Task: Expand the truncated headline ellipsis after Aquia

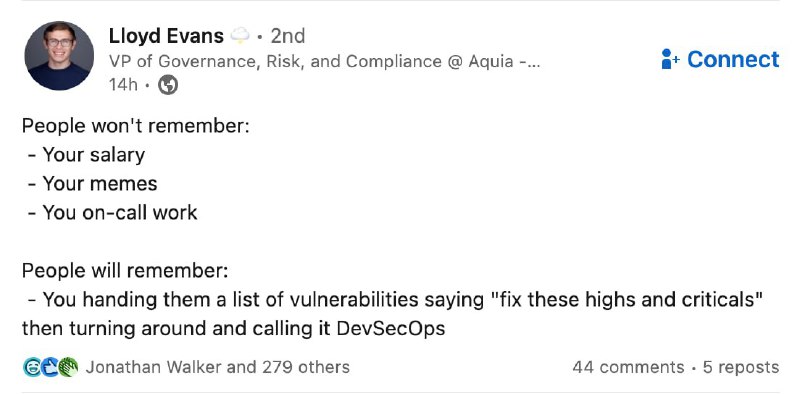Action: pos(530,62)
